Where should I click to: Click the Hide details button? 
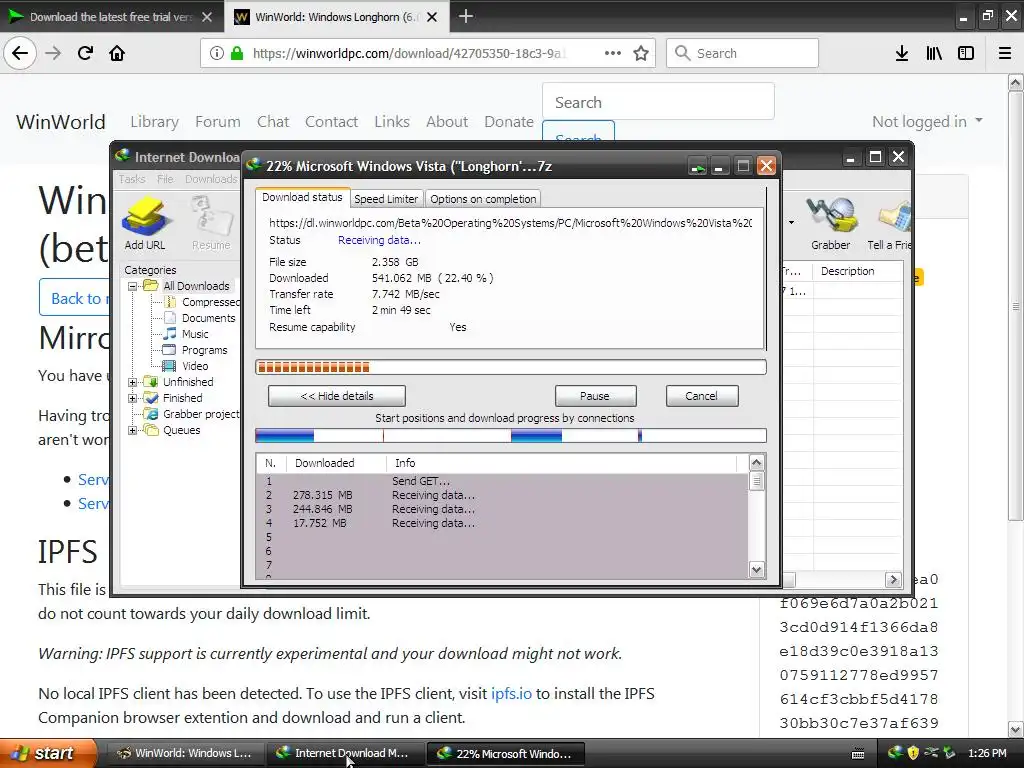point(336,396)
